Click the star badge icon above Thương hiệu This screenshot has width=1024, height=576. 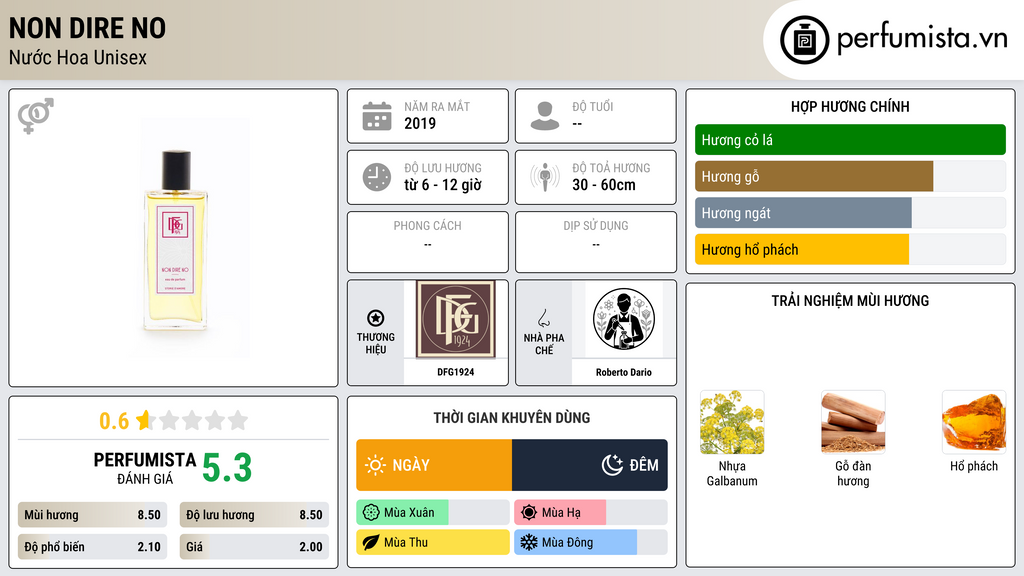(x=376, y=318)
